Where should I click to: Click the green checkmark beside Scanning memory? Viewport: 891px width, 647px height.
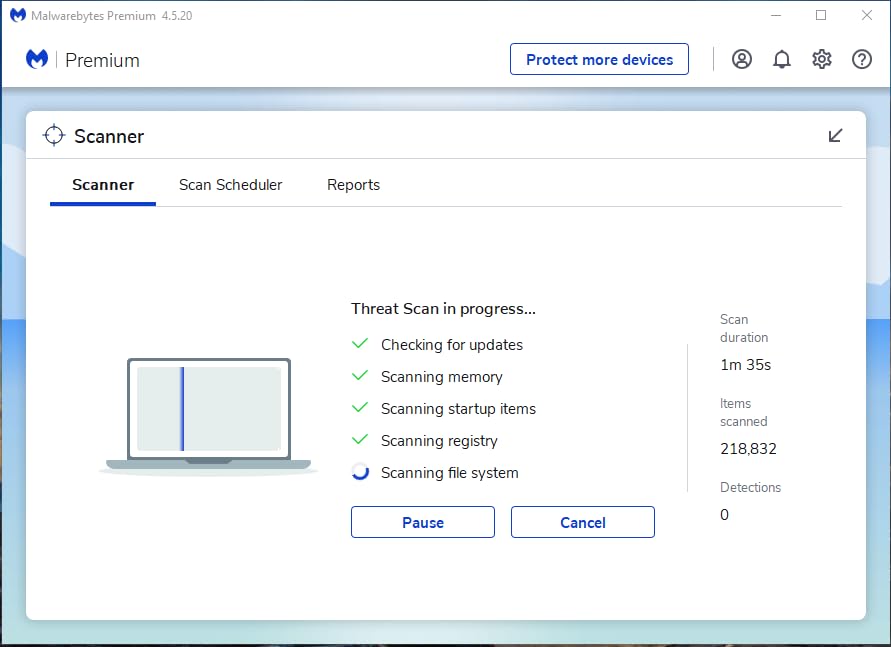click(x=360, y=376)
